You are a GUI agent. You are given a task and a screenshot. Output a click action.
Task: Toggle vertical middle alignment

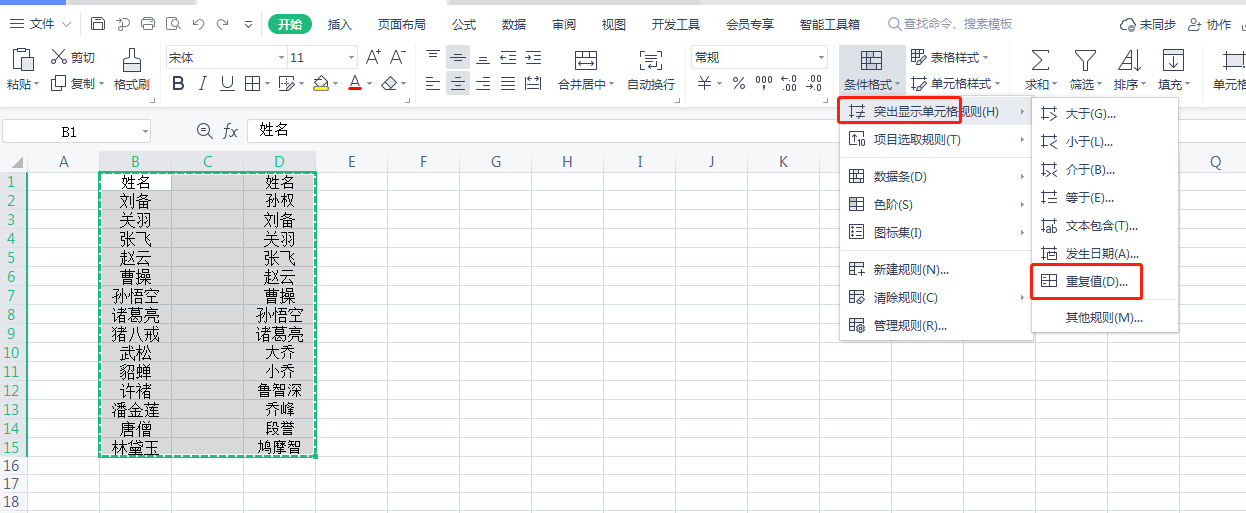coord(458,58)
